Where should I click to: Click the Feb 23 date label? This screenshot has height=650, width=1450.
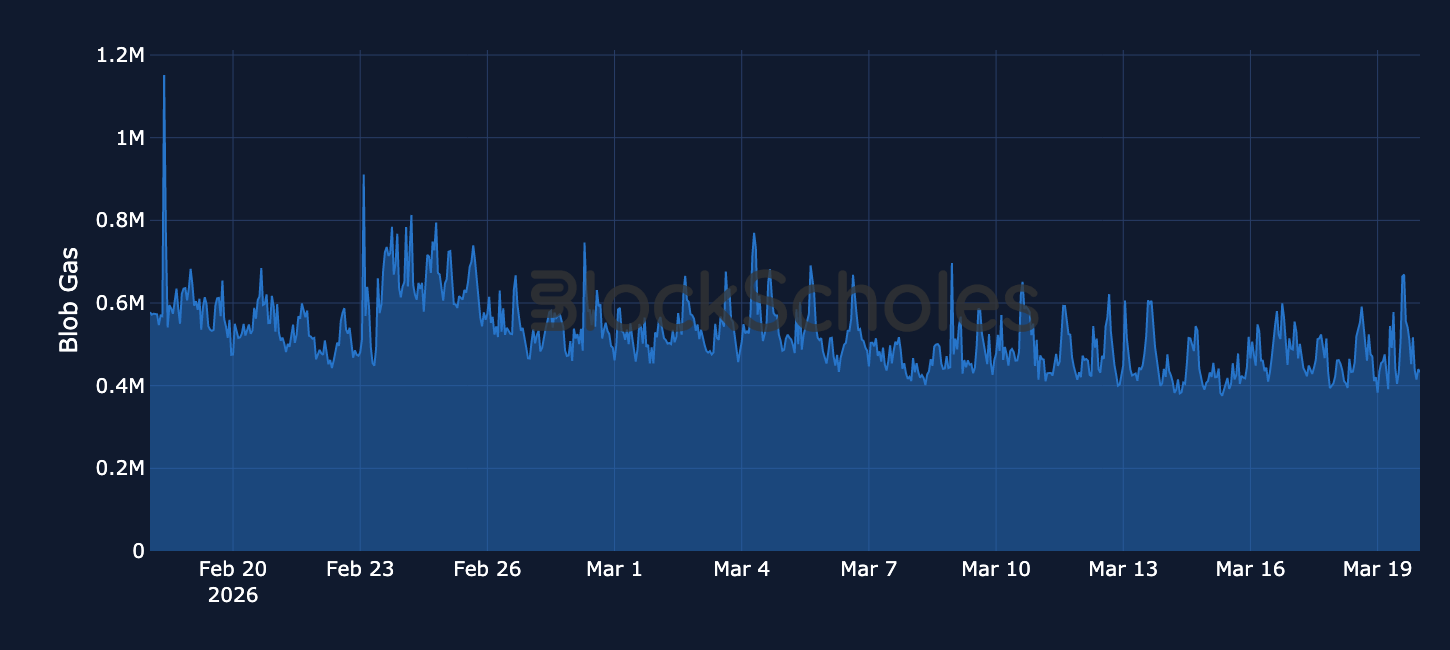360,569
